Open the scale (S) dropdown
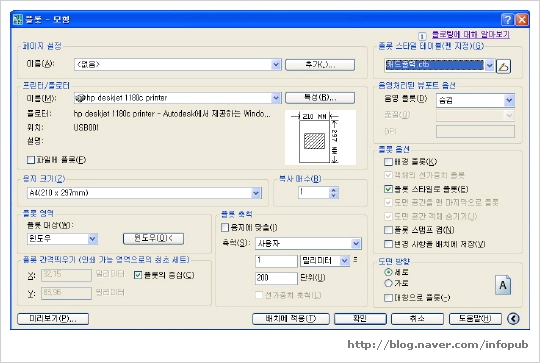The width and height of the screenshot is (540, 363). click(x=356, y=243)
